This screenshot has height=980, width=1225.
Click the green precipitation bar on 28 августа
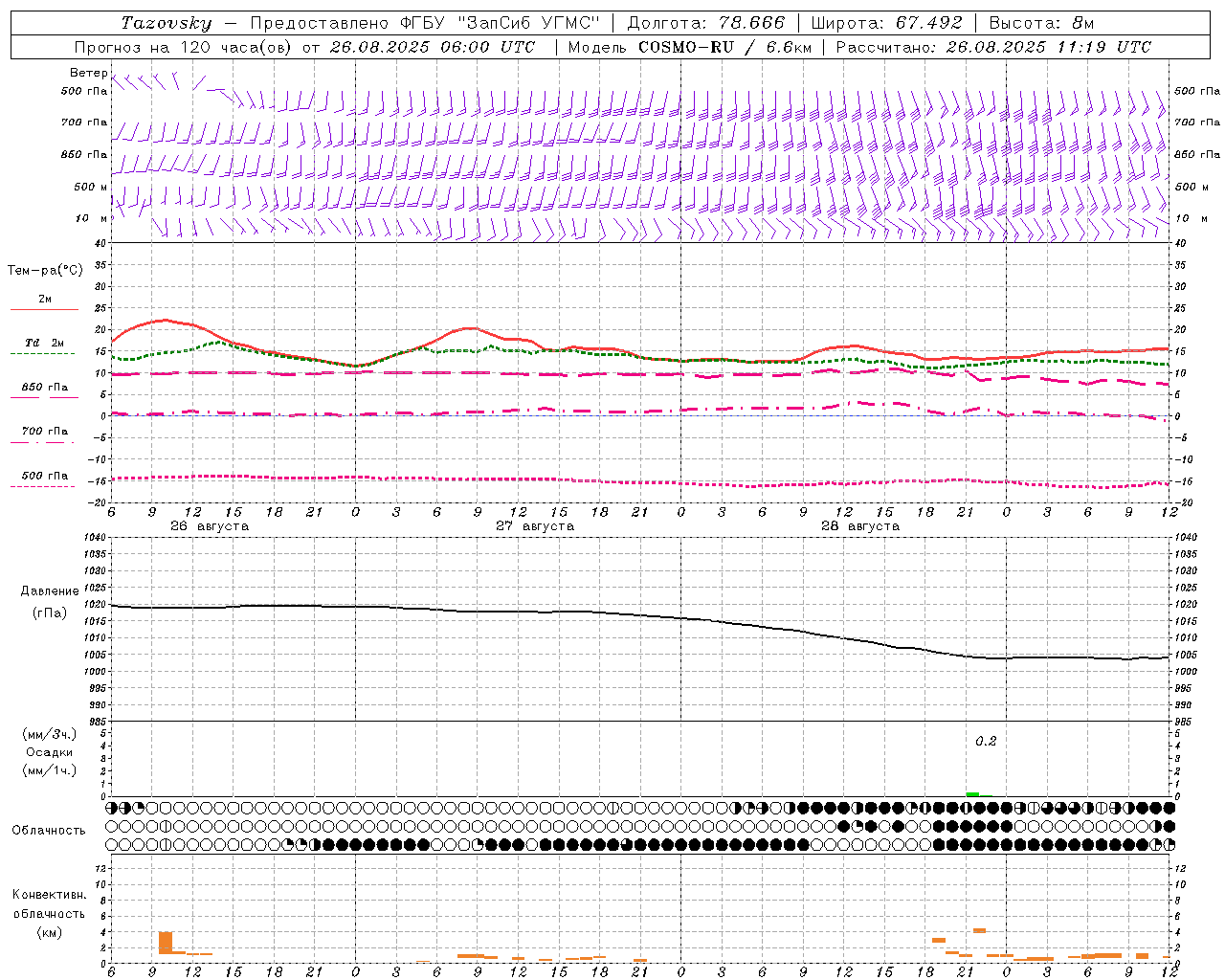click(x=972, y=794)
